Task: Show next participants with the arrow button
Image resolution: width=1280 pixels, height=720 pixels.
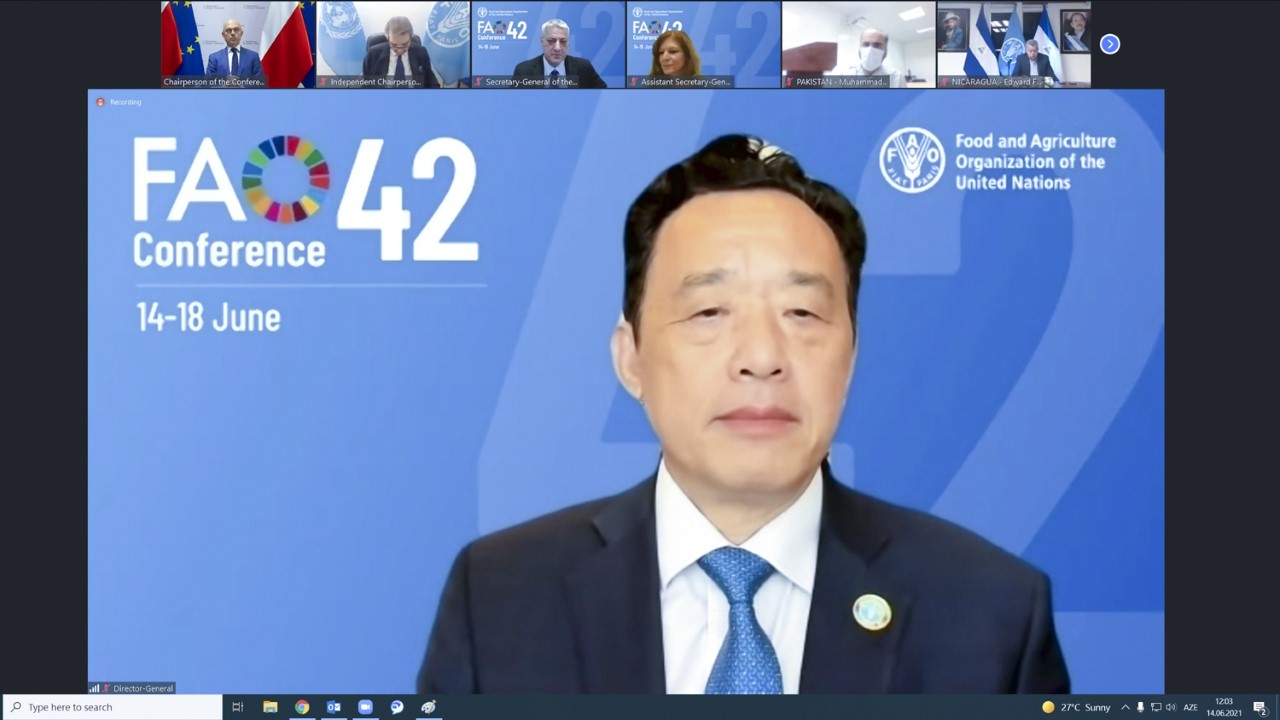Action: tap(1109, 44)
